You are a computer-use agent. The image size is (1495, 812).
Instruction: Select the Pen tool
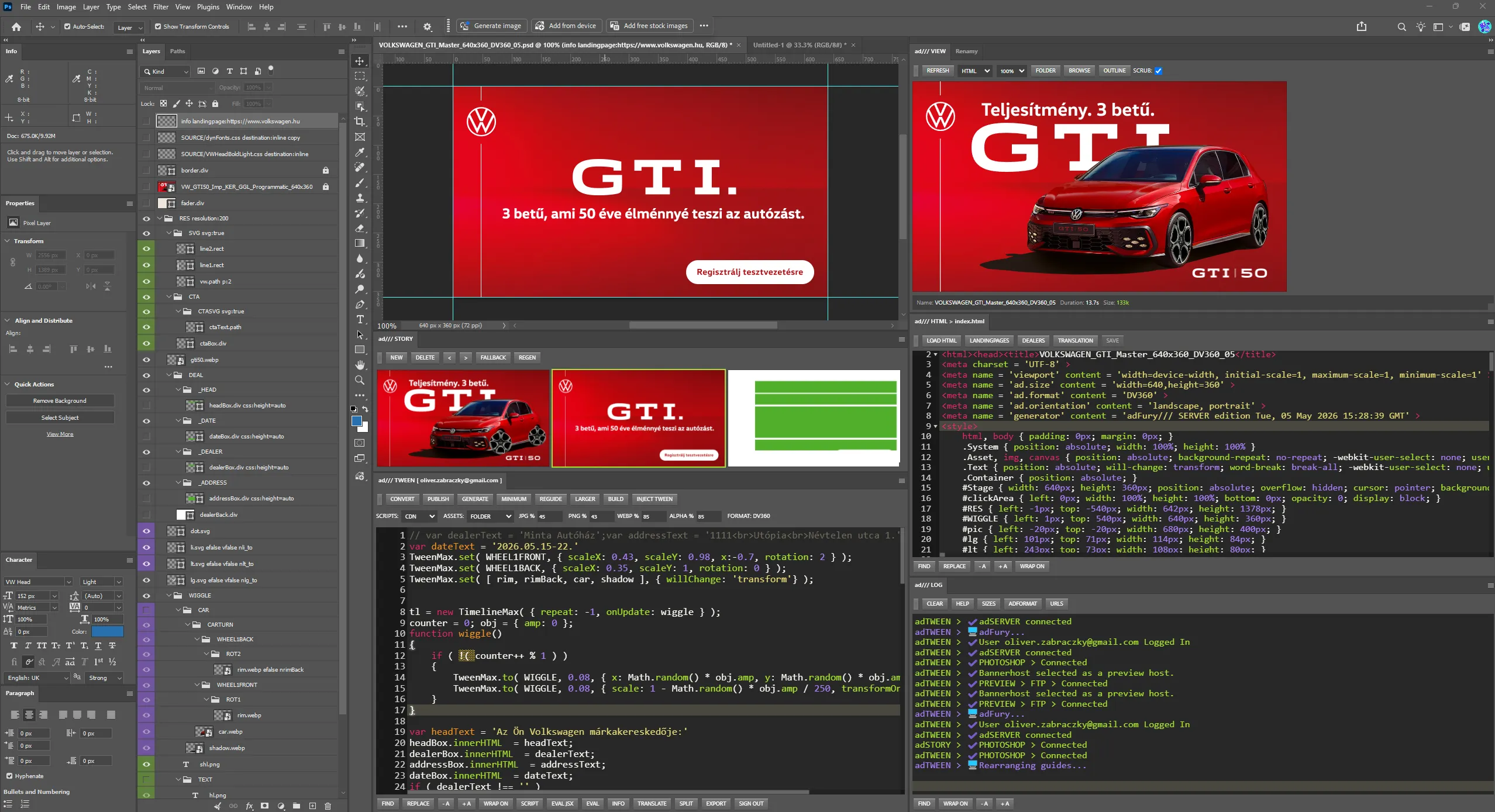tap(360, 304)
